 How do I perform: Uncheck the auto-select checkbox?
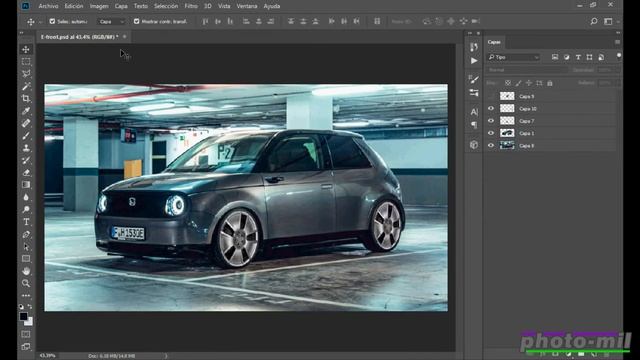52,21
